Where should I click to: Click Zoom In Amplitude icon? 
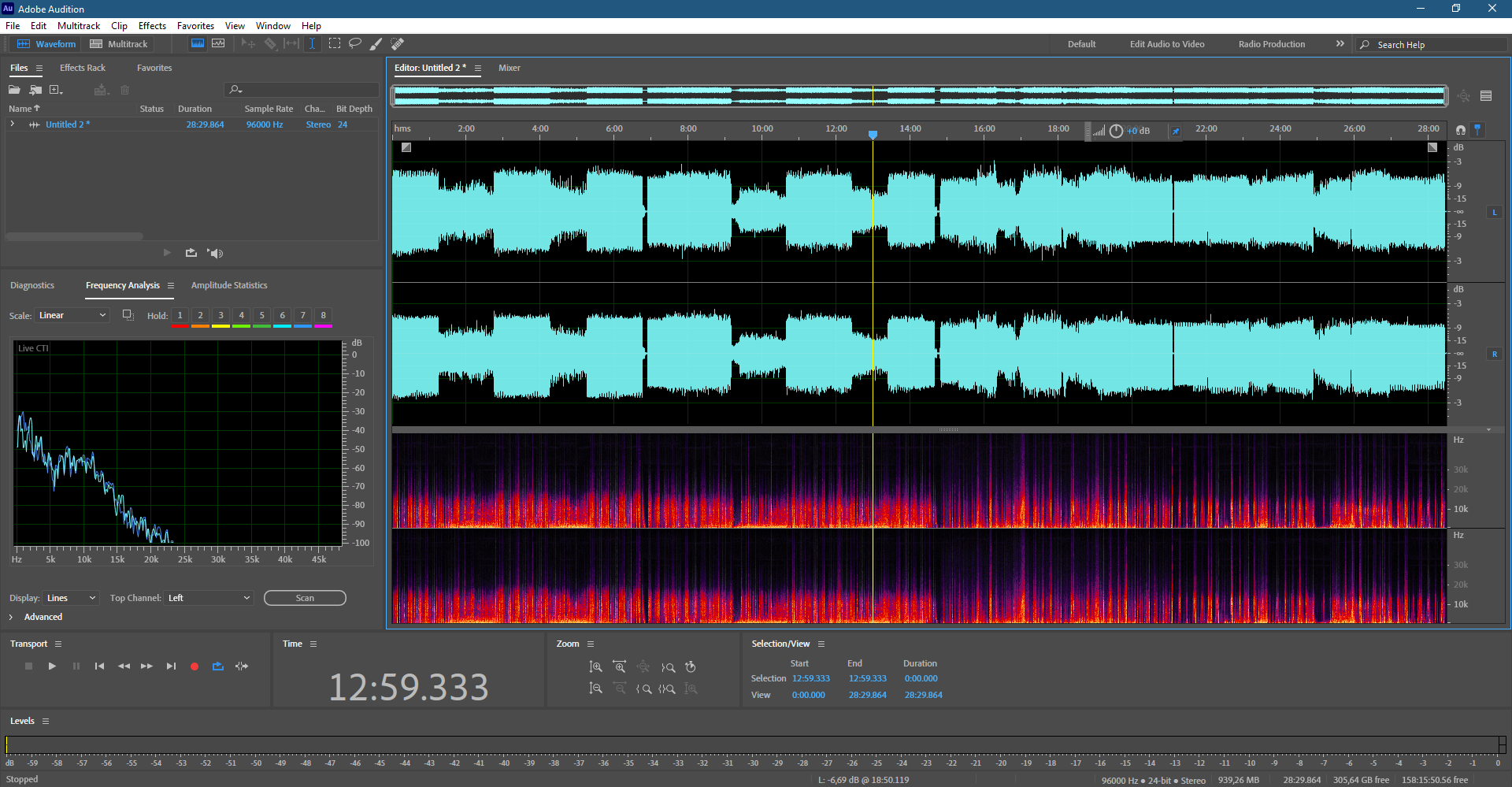[x=596, y=667]
